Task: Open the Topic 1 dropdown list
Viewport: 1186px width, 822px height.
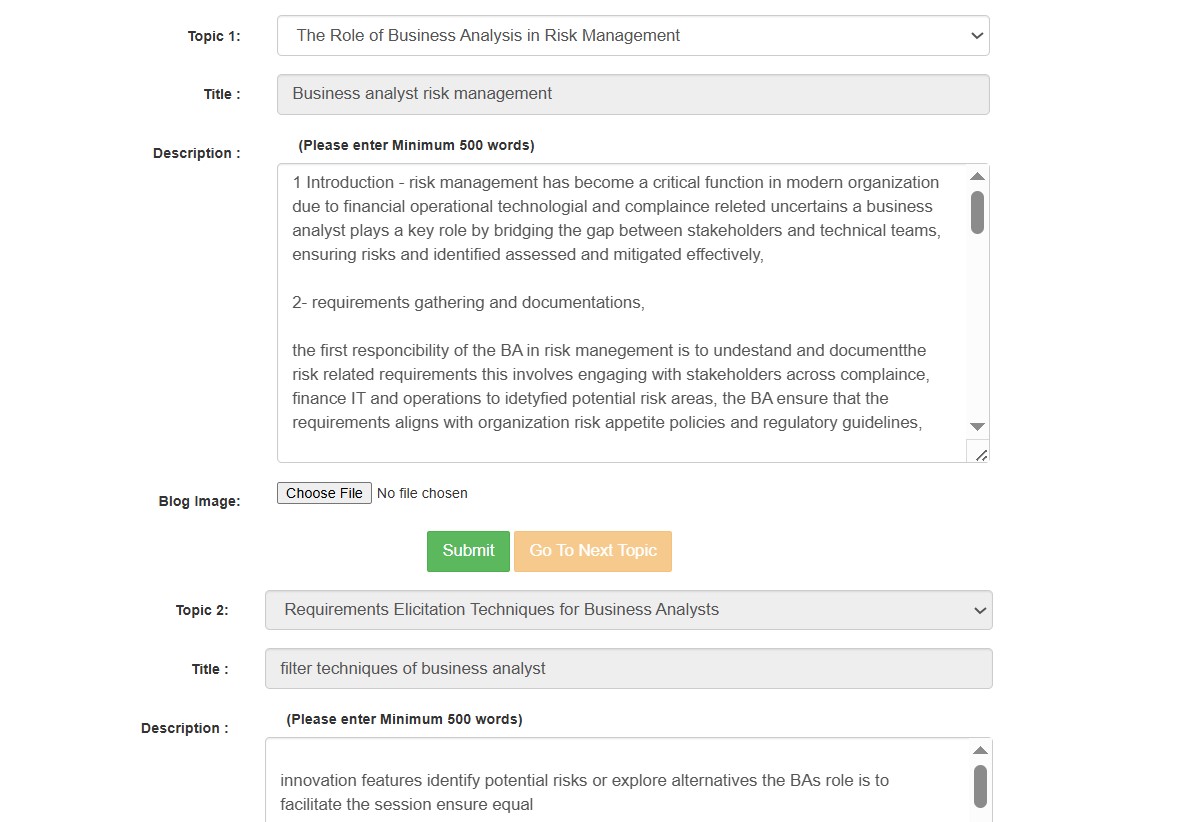Action: 632,36
